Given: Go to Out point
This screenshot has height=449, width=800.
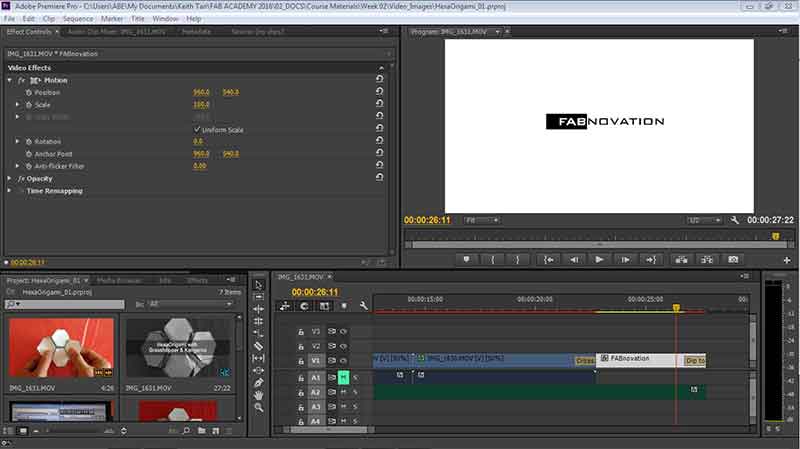Looking at the screenshot, I should click(x=651, y=260).
